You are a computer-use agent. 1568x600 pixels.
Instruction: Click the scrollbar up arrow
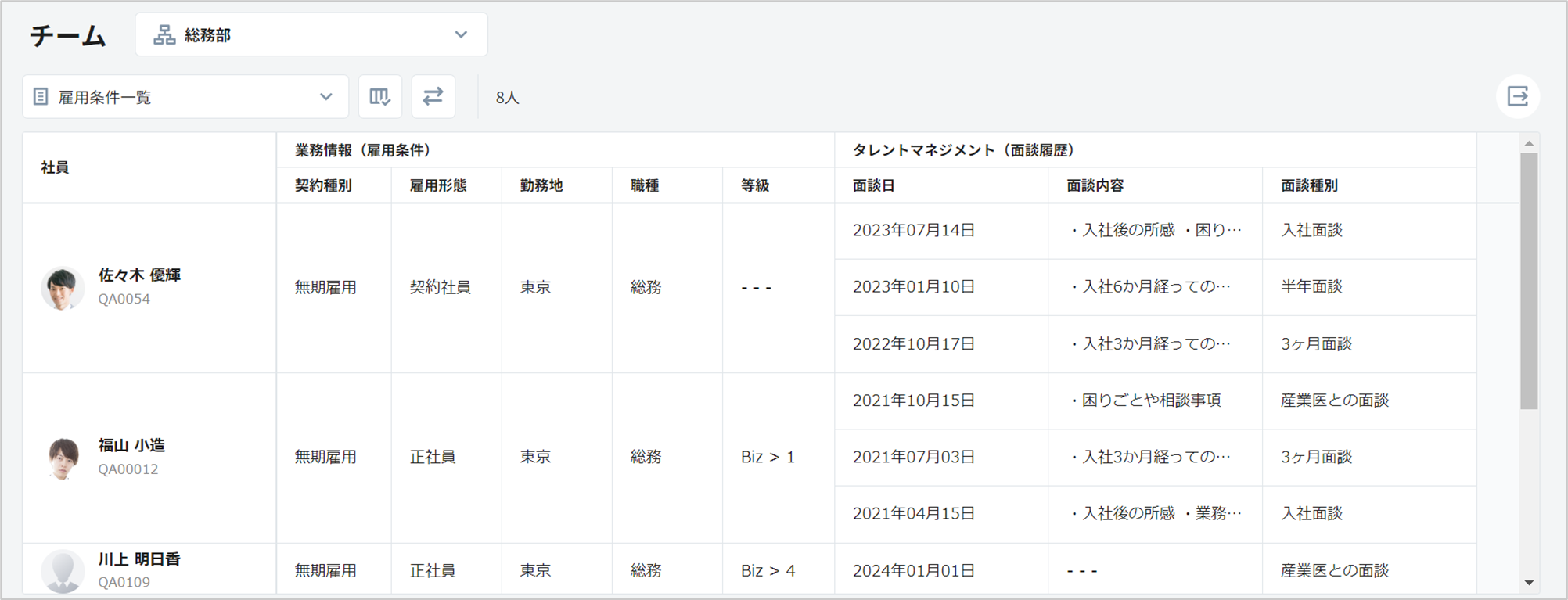[x=1529, y=144]
